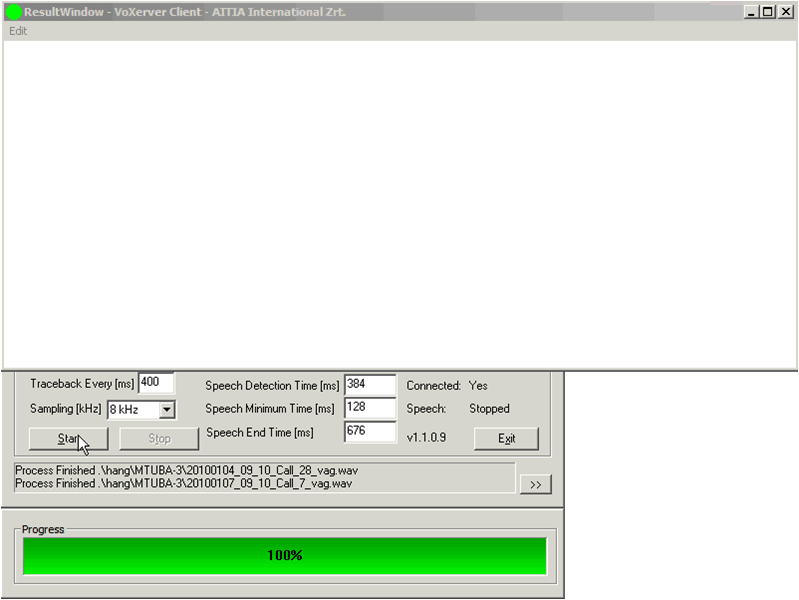
Task: Click the Connected: Yes status label
Action: pos(447,385)
